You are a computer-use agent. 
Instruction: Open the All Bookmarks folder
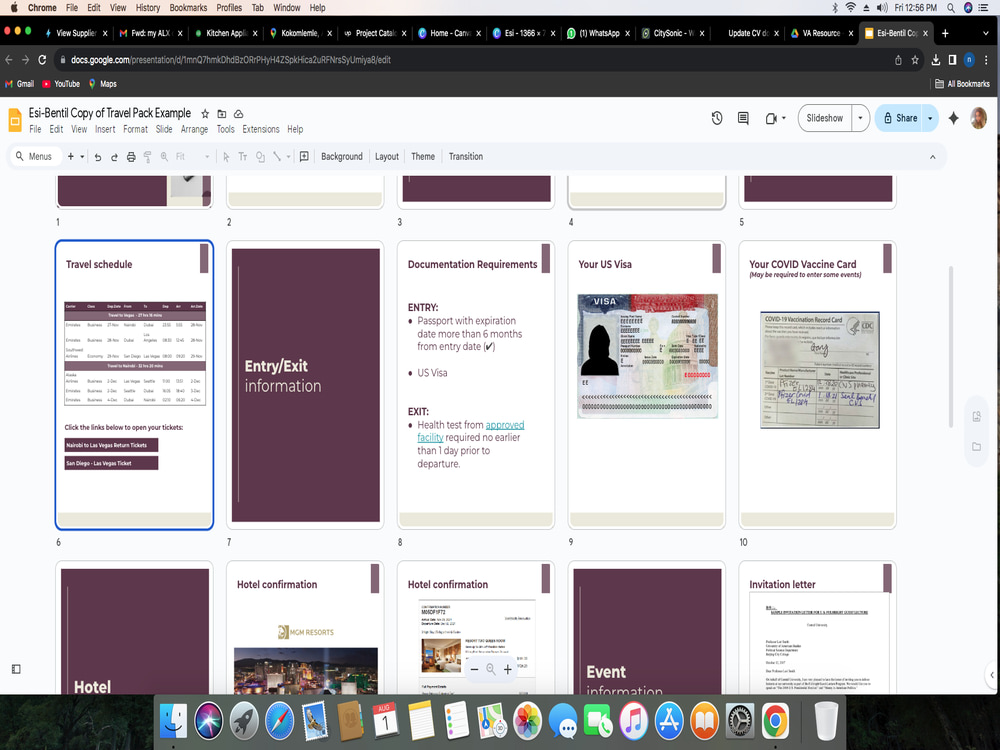tap(962, 84)
